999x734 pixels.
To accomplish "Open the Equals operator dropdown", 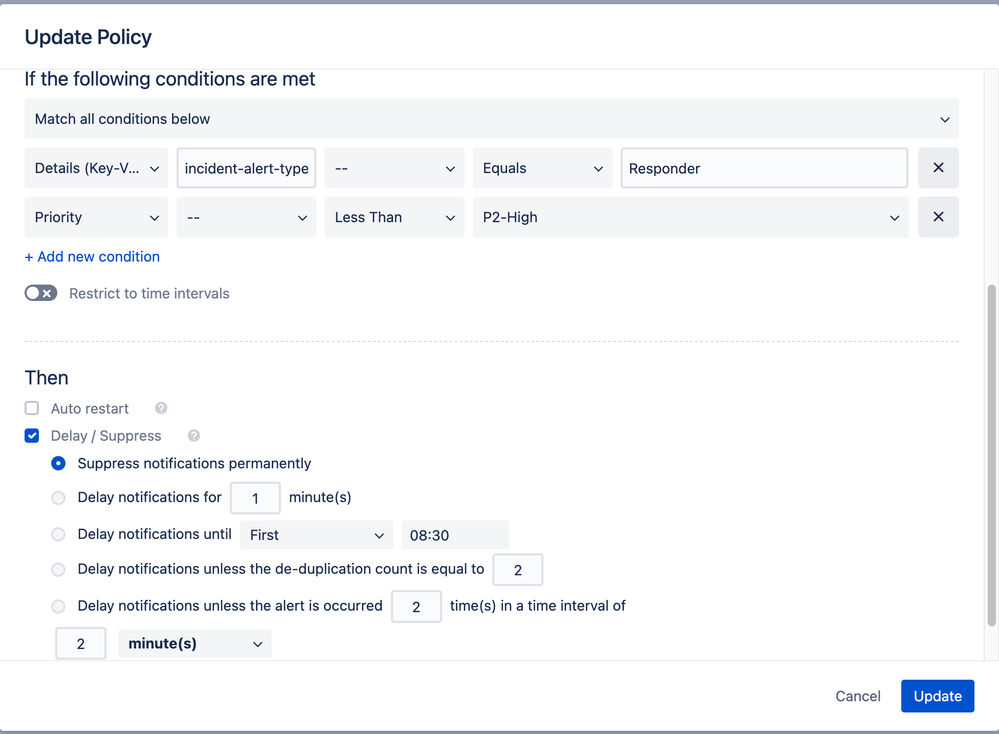I will pos(542,168).
